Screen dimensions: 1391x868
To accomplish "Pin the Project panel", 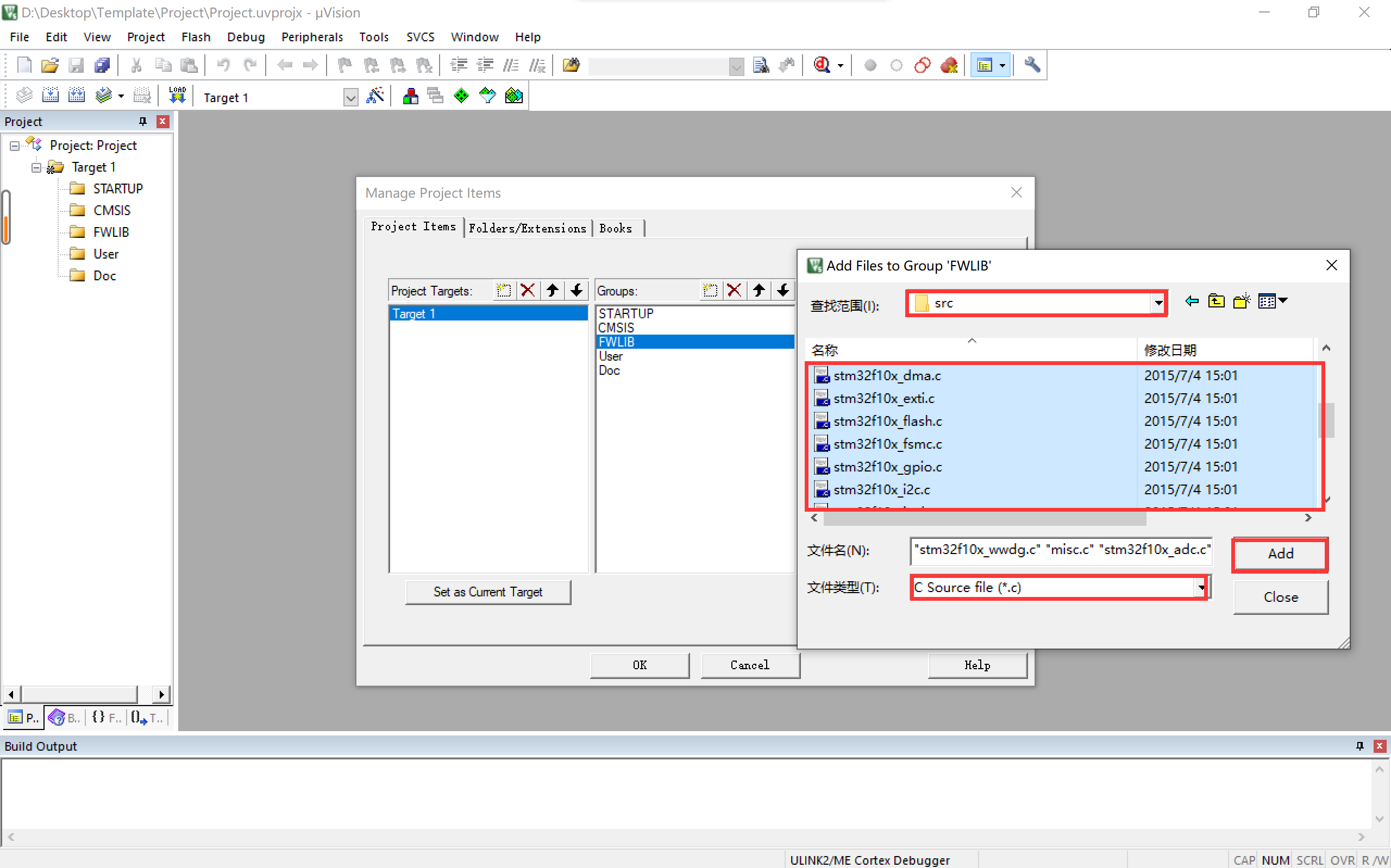I will [x=143, y=121].
